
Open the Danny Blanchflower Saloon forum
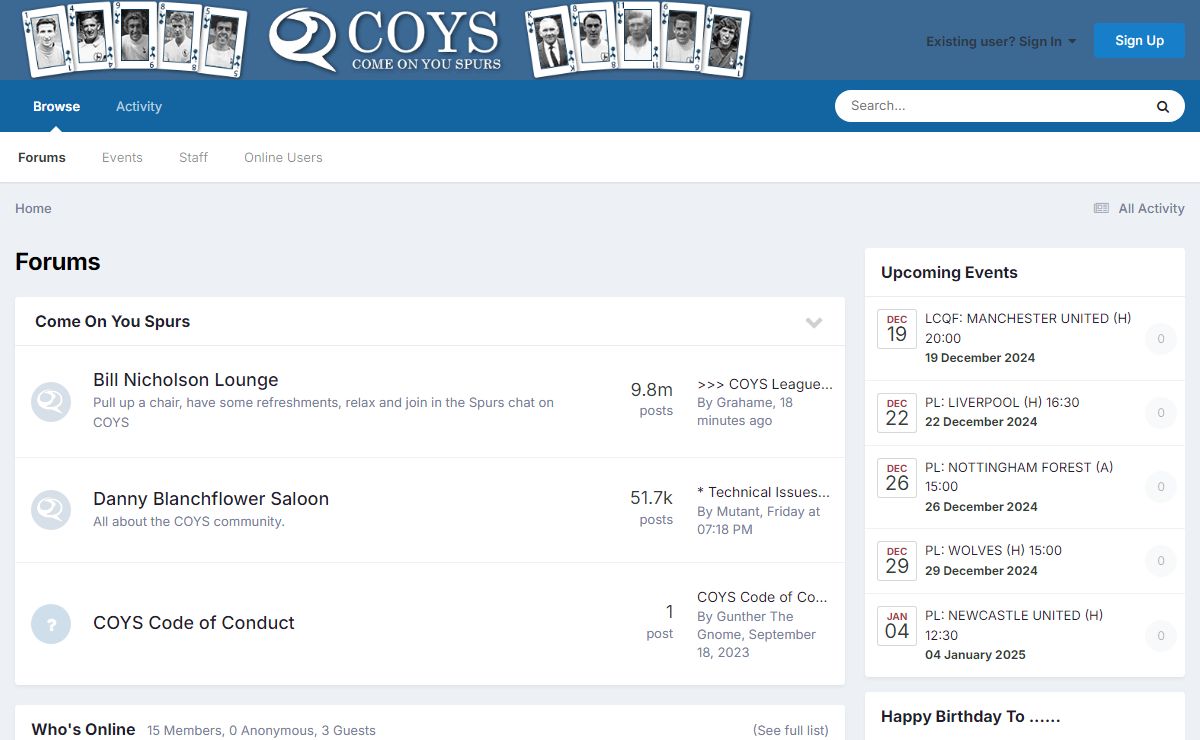[x=211, y=498]
